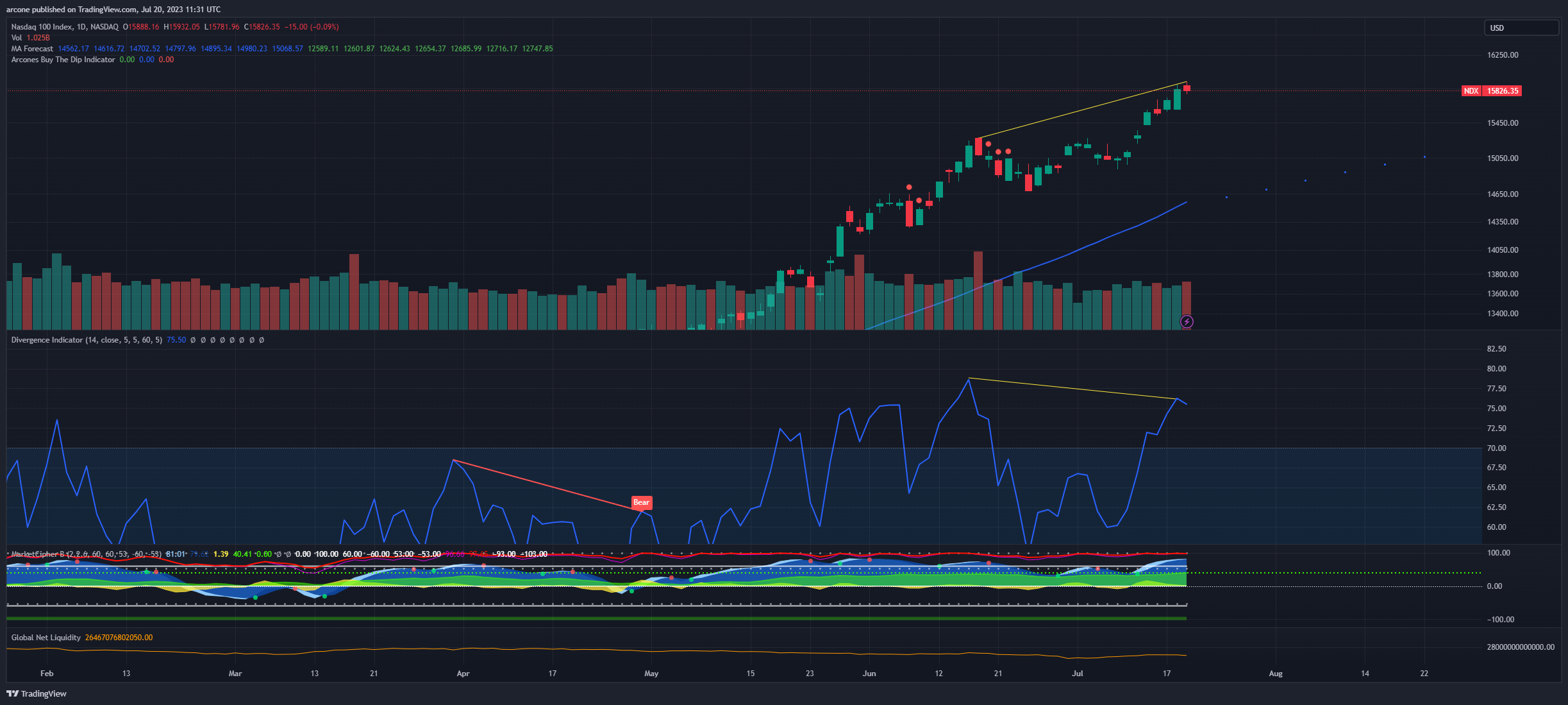Click the closing price C15826.35 in legend
This screenshot has height=705, width=1568.
tap(262, 27)
